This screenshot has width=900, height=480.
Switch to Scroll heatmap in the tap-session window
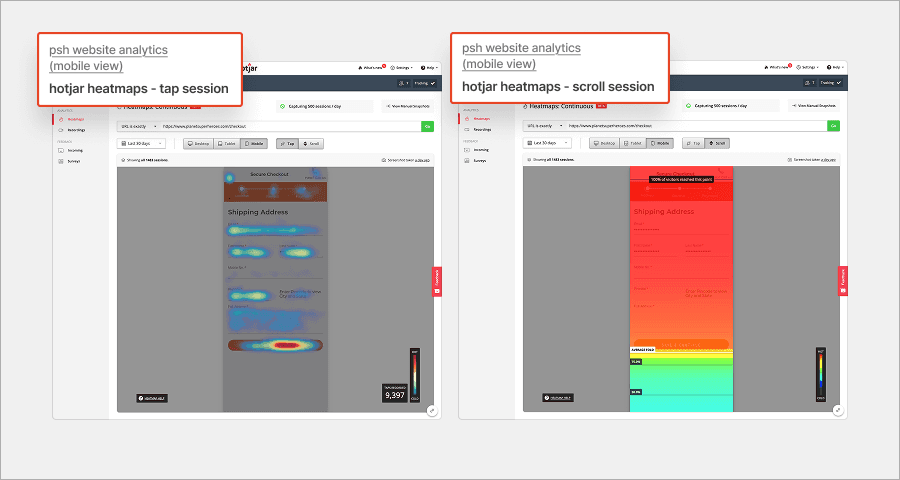tap(311, 144)
